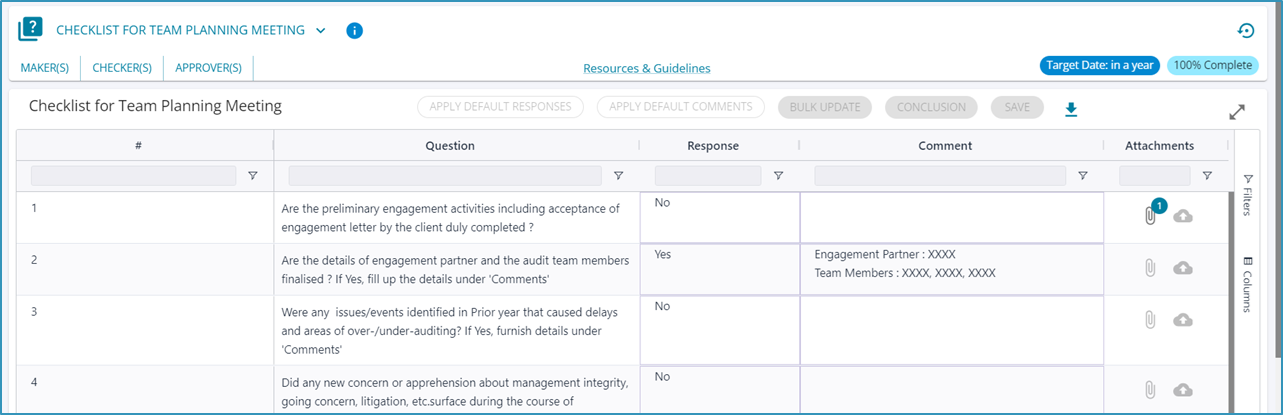The width and height of the screenshot is (1283, 415).
Task: Open the Filters side panel
Action: [1247, 194]
